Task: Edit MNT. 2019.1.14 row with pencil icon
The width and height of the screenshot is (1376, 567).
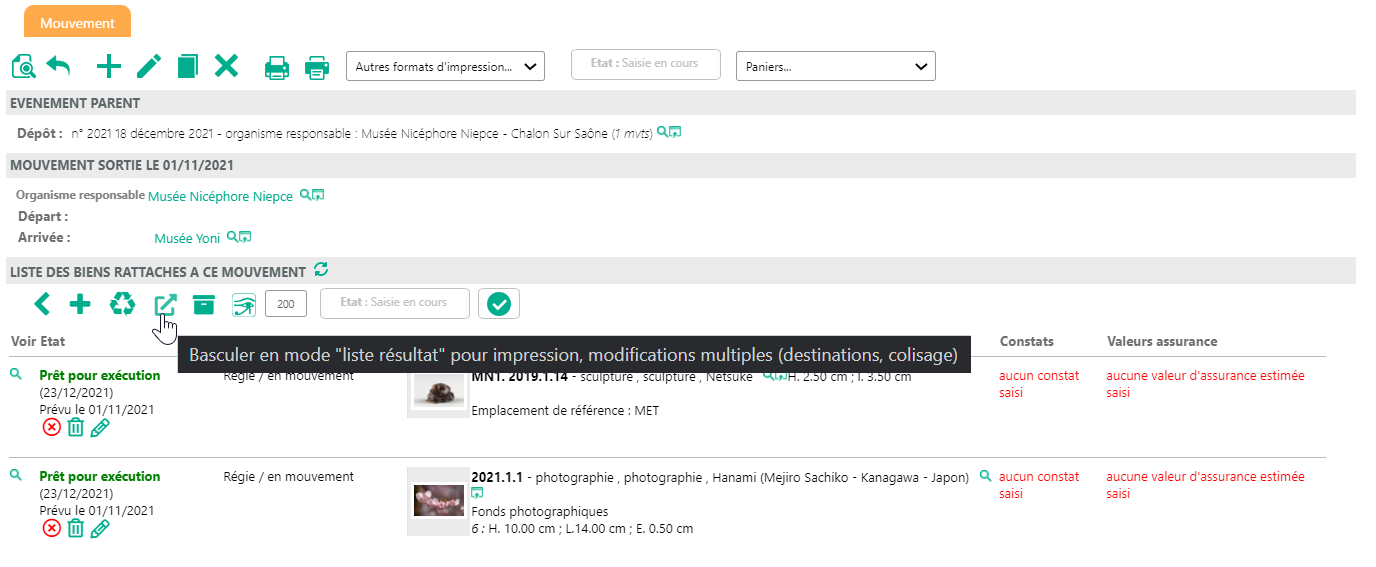Action: 100,428
